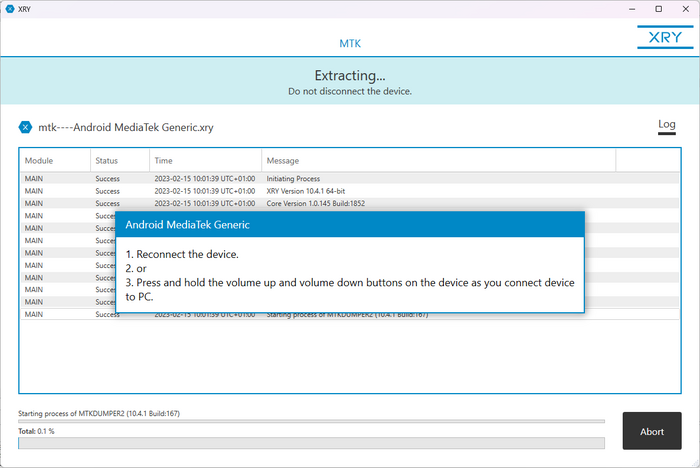Click the 'Reconnect the device.' instruction
This screenshot has width=700, height=468.
tap(182, 254)
